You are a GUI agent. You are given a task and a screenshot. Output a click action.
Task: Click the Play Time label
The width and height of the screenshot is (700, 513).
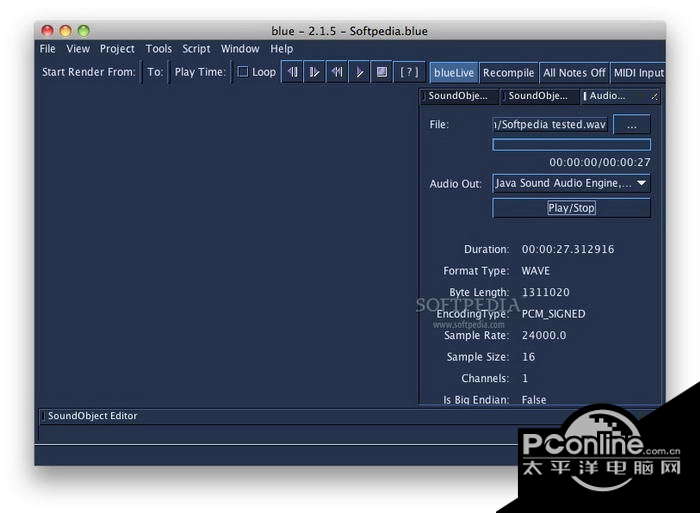200,72
